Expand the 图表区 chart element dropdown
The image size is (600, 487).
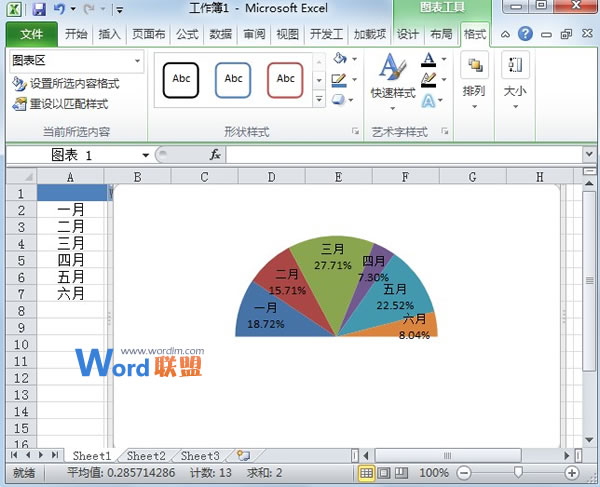(137, 62)
